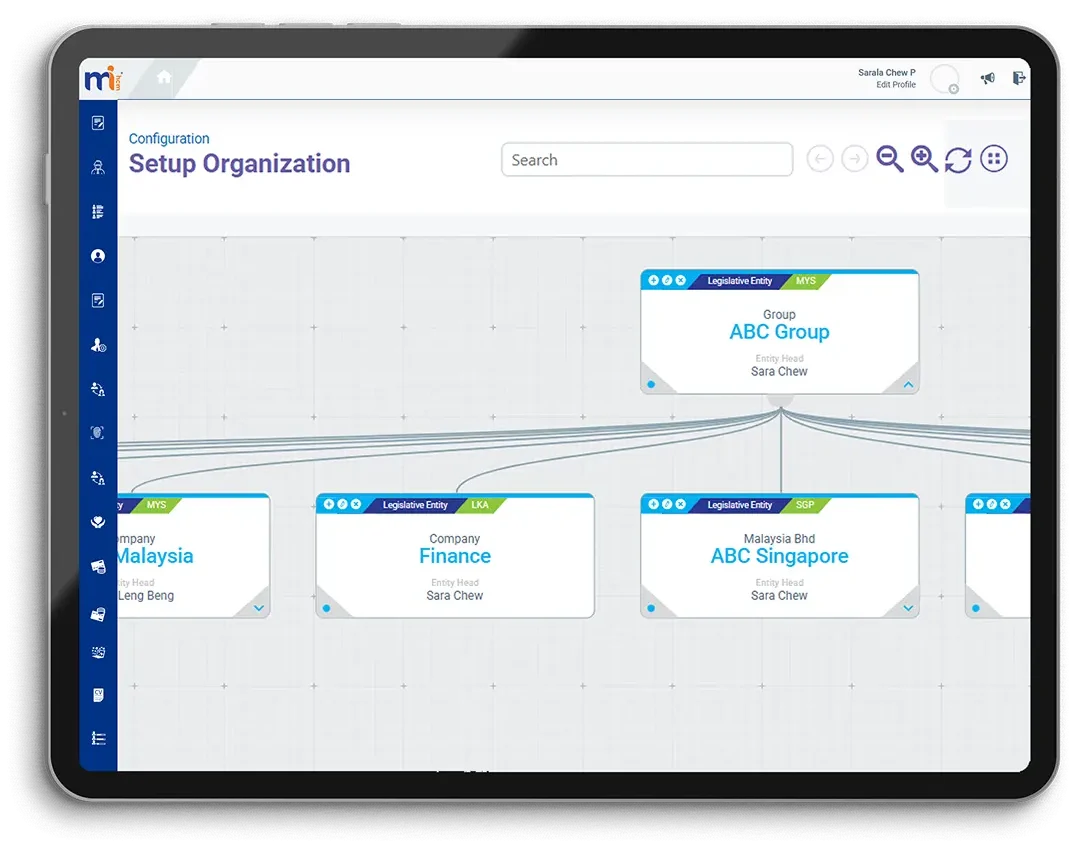1086x850 pixels.
Task: Click the Configuration breadcrumb label
Action: pos(169,138)
